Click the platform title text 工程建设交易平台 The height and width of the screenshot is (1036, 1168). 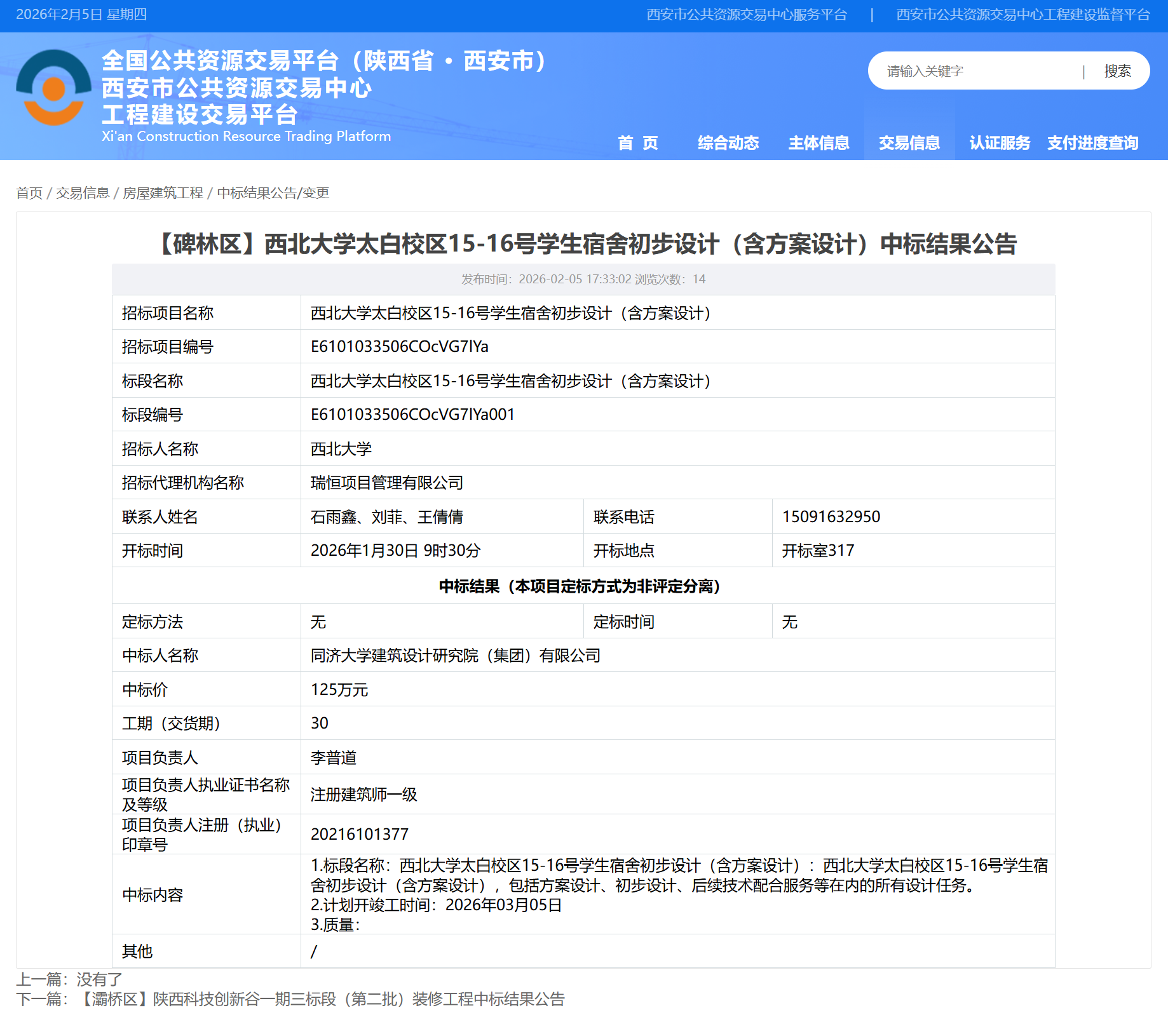200,115
